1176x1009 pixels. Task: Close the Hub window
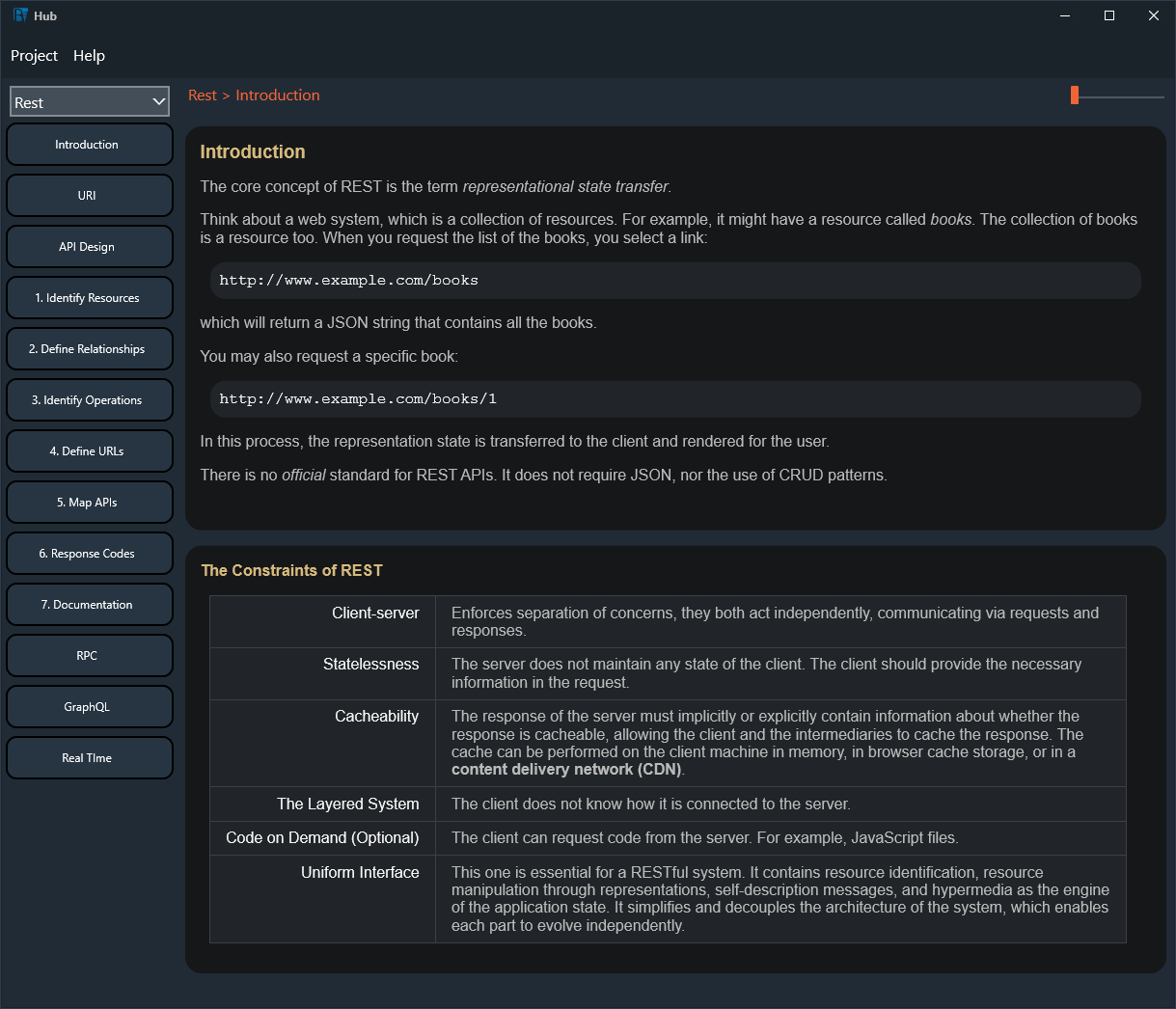coord(1154,15)
